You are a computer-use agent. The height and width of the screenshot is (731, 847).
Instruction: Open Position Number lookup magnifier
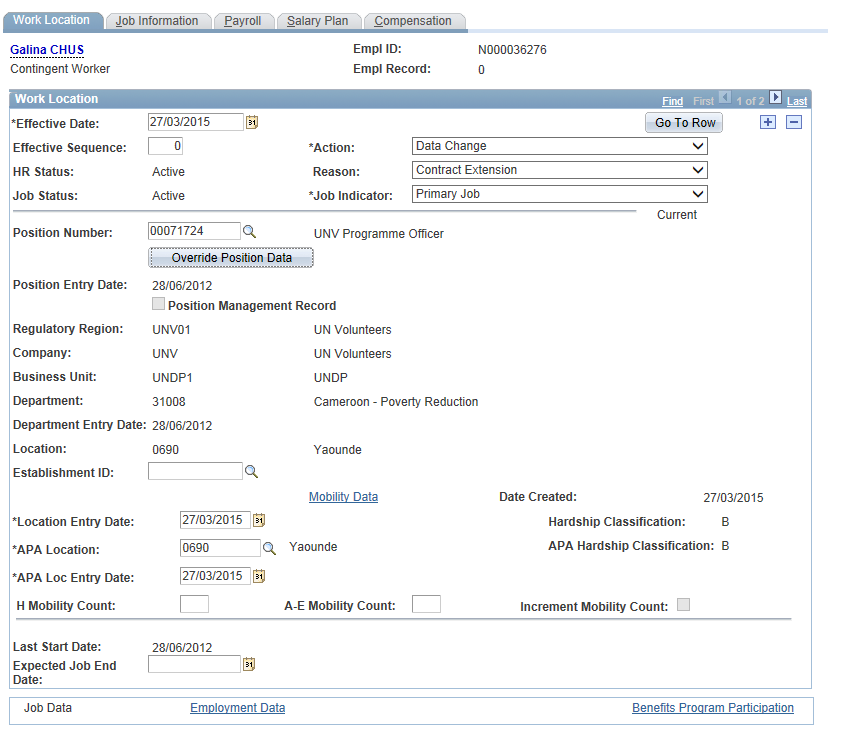click(249, 232)
